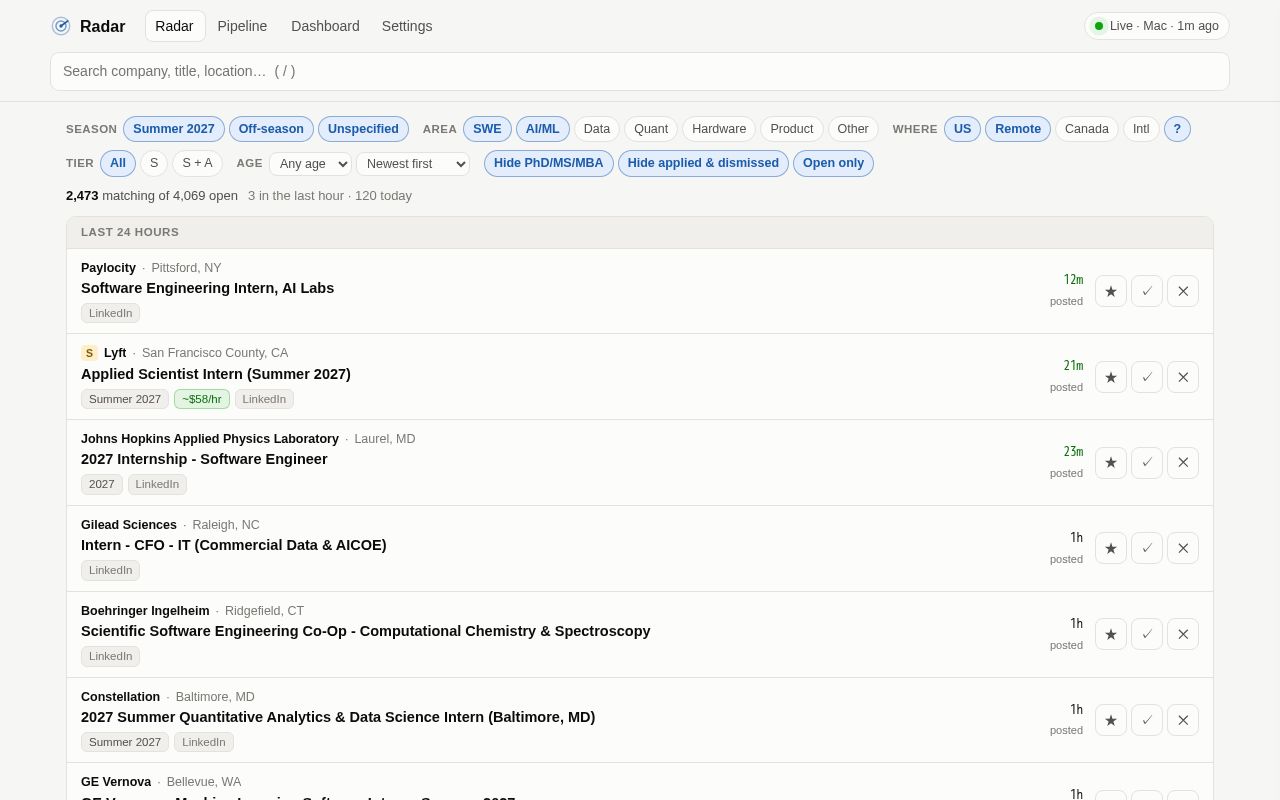
Task: Star the Johns Hopkins APL internship
Action: click(1111, 463)
